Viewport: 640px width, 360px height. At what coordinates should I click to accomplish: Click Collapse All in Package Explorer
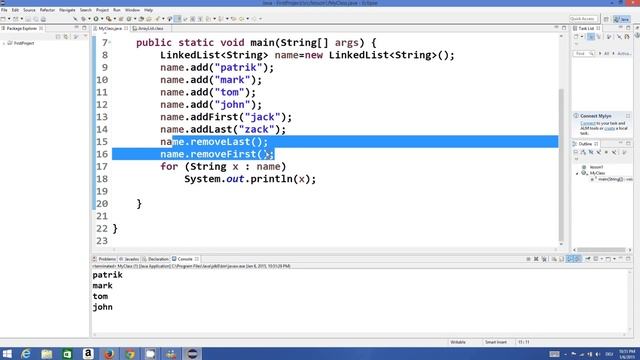click(58, 37)
